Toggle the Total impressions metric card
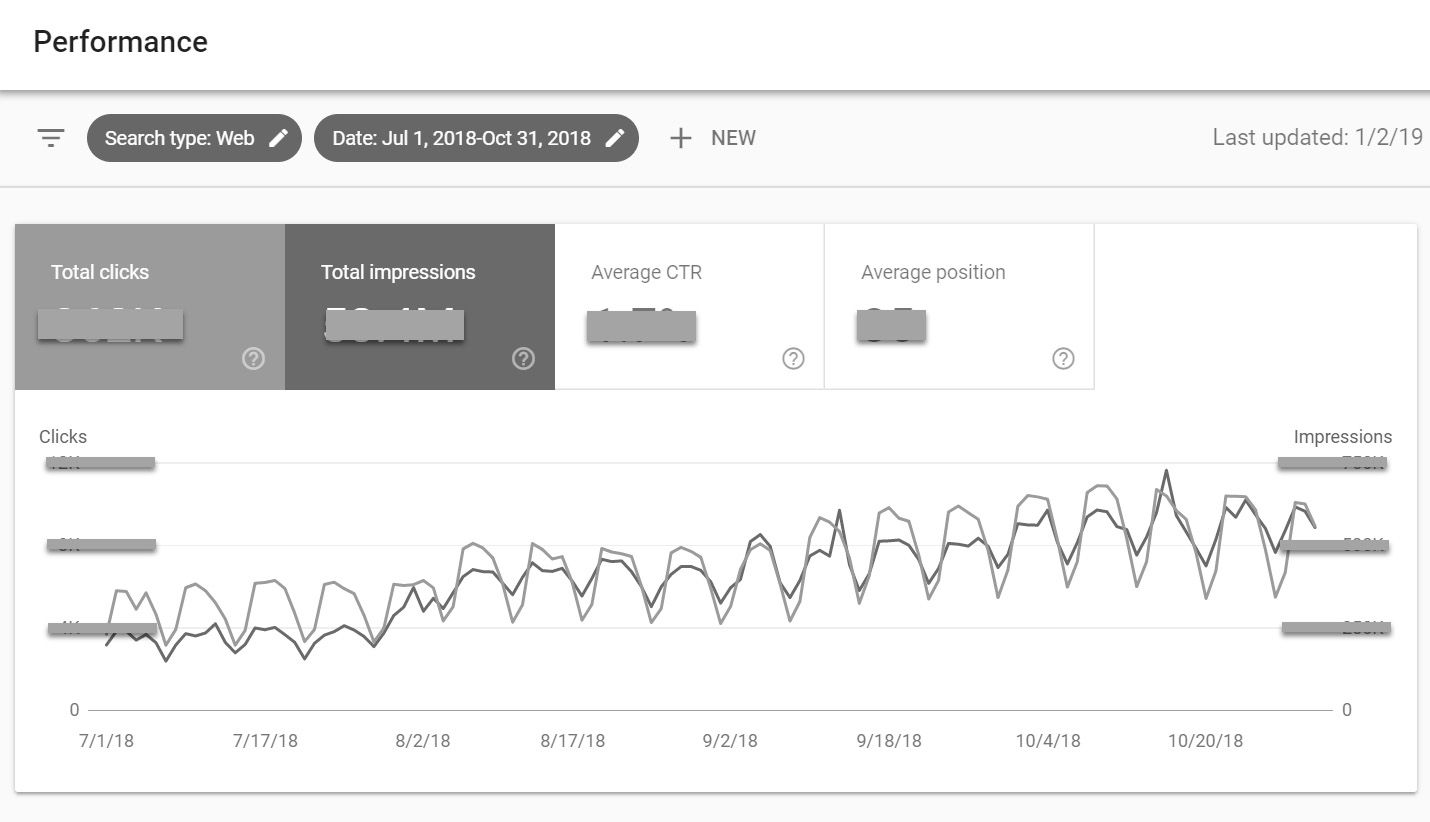This screenshot has height=822, width=1430. click(420, 307)
